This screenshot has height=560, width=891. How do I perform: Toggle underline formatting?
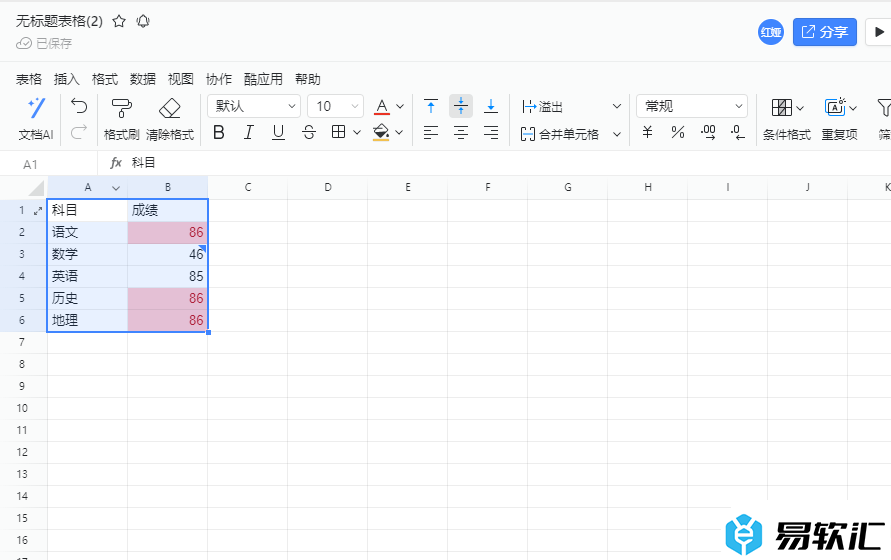278,132
